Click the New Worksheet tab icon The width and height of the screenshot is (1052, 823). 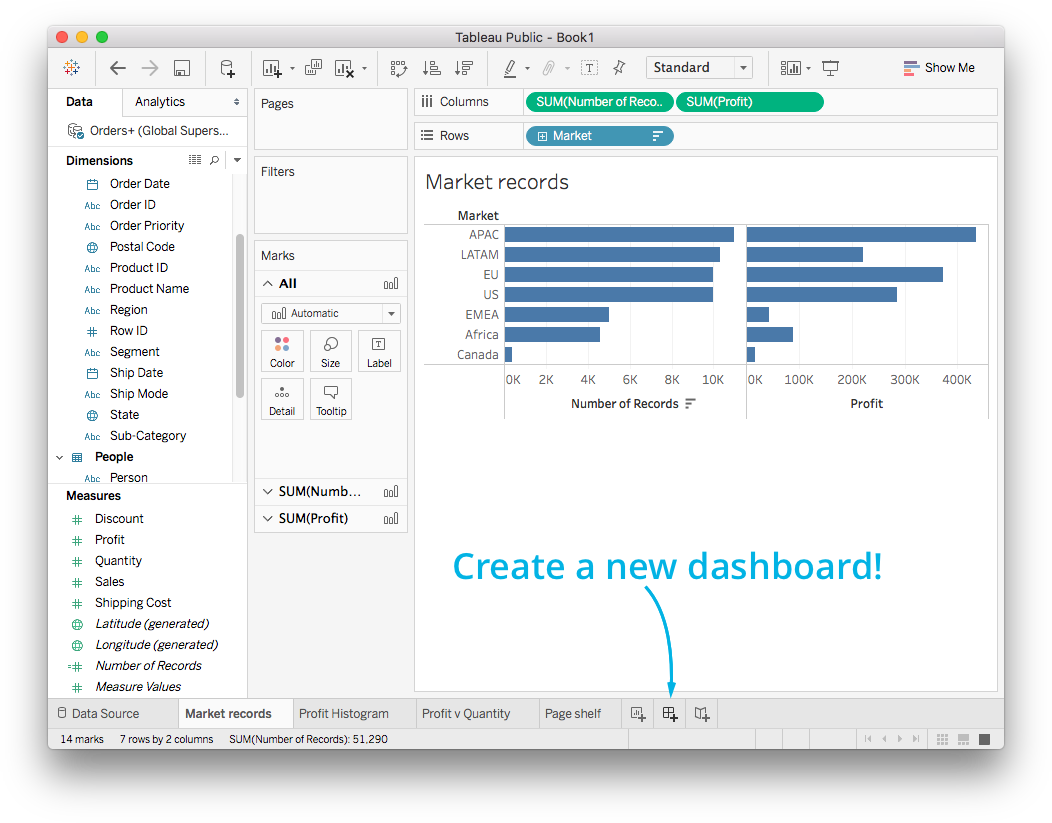point(637,714)
